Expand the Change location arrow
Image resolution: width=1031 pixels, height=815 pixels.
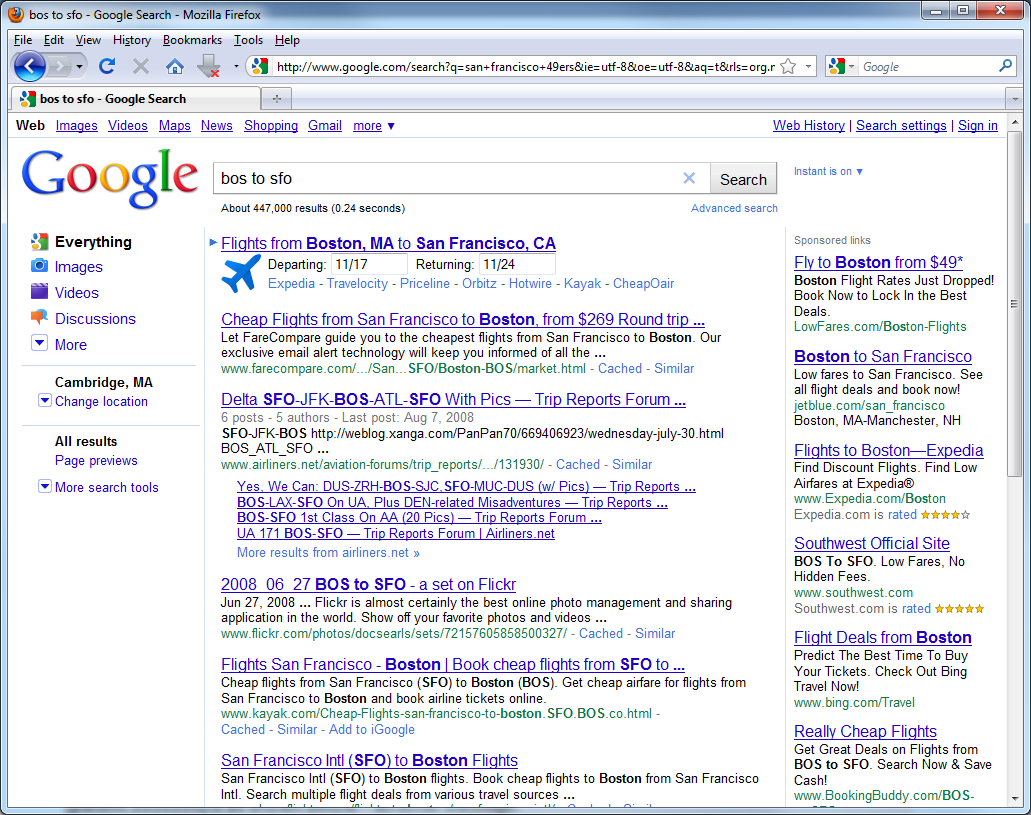[45, 400]
